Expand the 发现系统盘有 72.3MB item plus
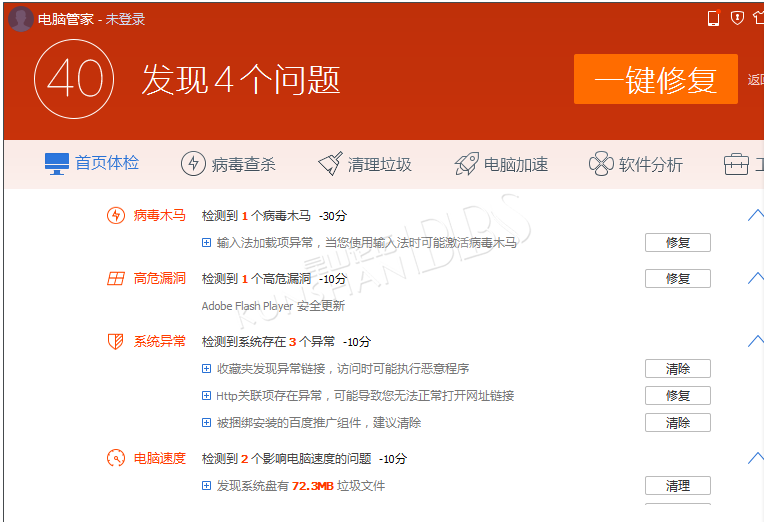Viewport: 764px width, 522px height. click(x=207, y=485)
